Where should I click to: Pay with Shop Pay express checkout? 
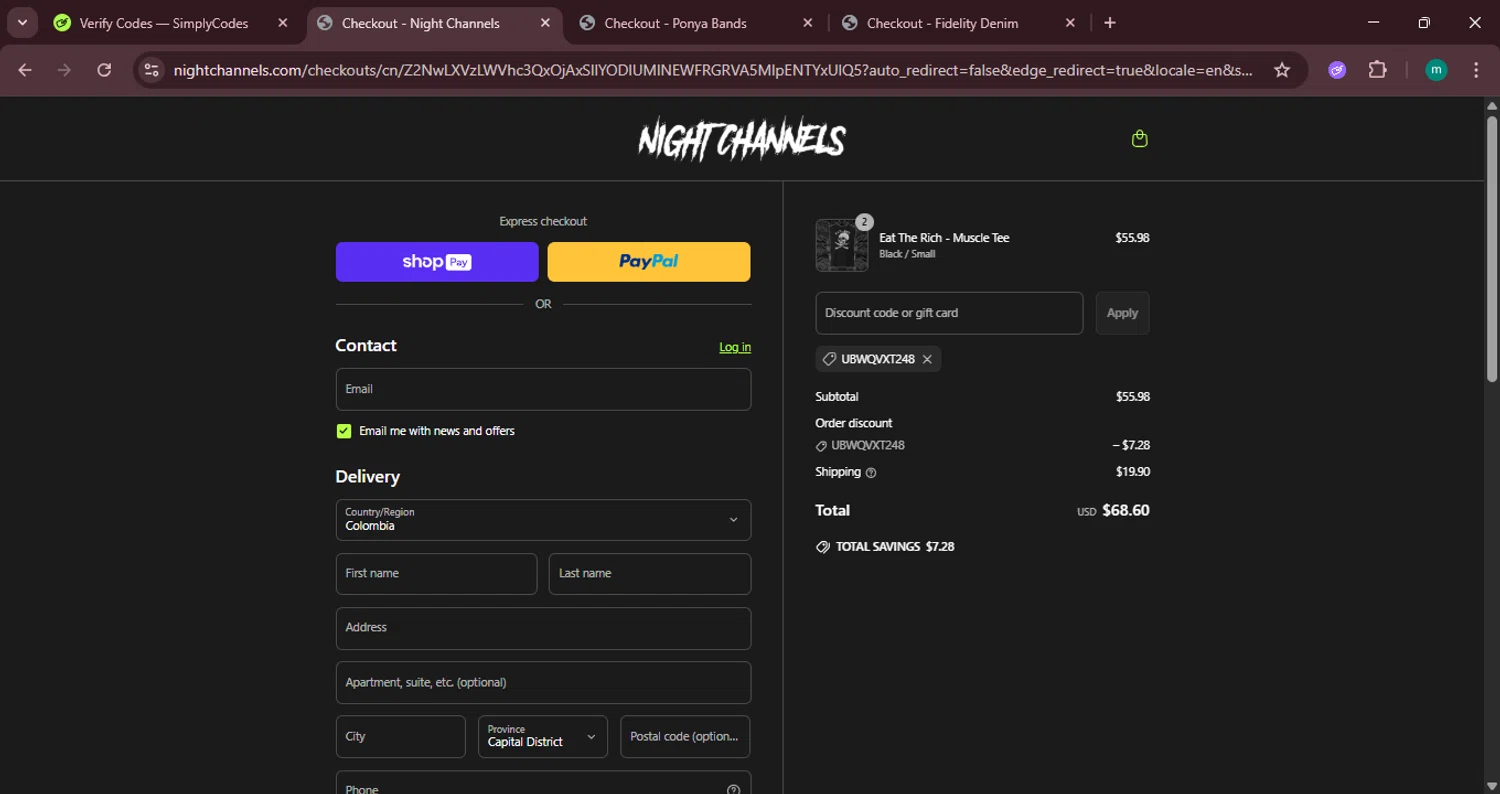pyautogui.click(x=437, y=262)
